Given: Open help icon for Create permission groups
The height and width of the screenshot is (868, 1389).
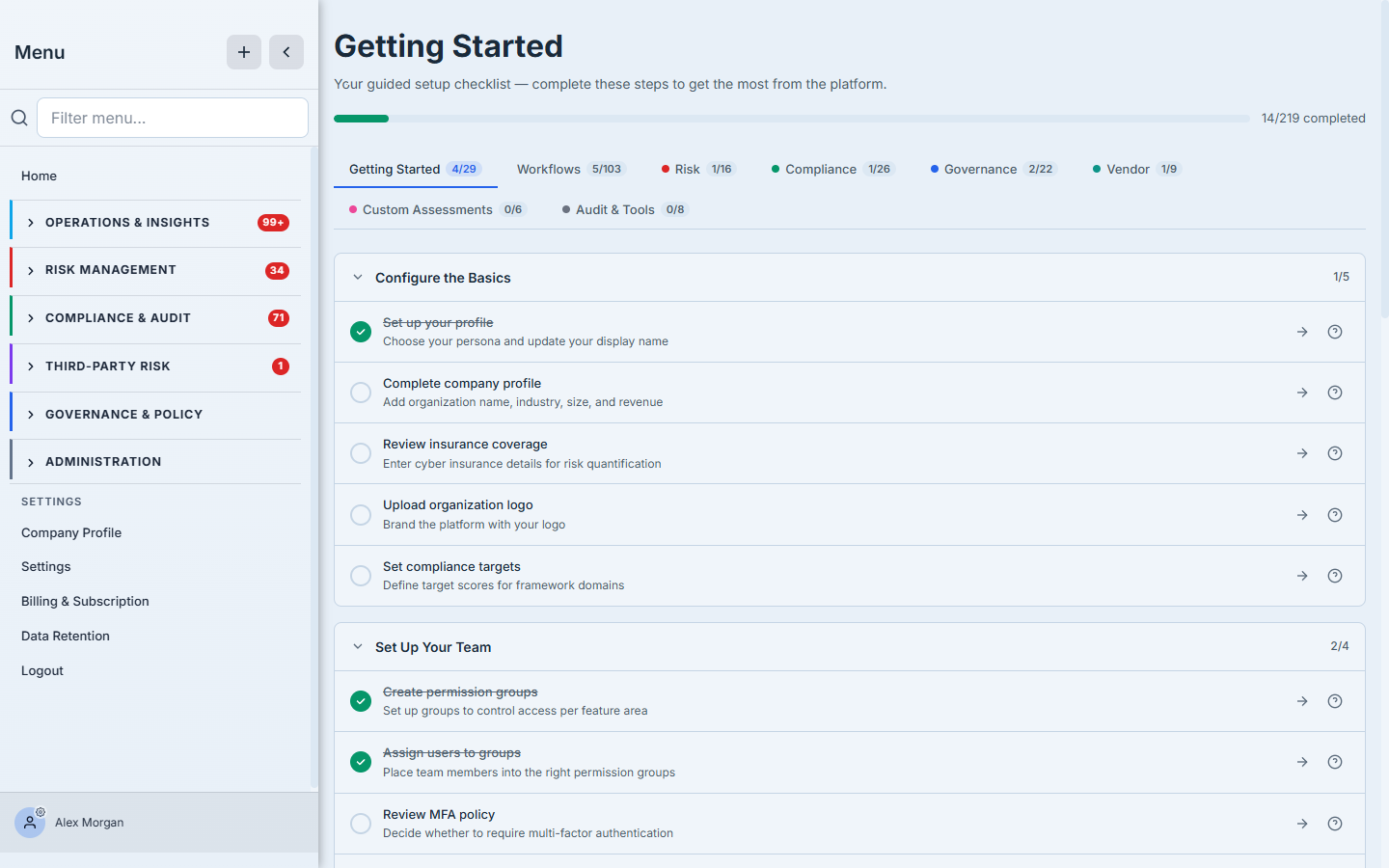Looking at the screenshot, I should 1335,701.
